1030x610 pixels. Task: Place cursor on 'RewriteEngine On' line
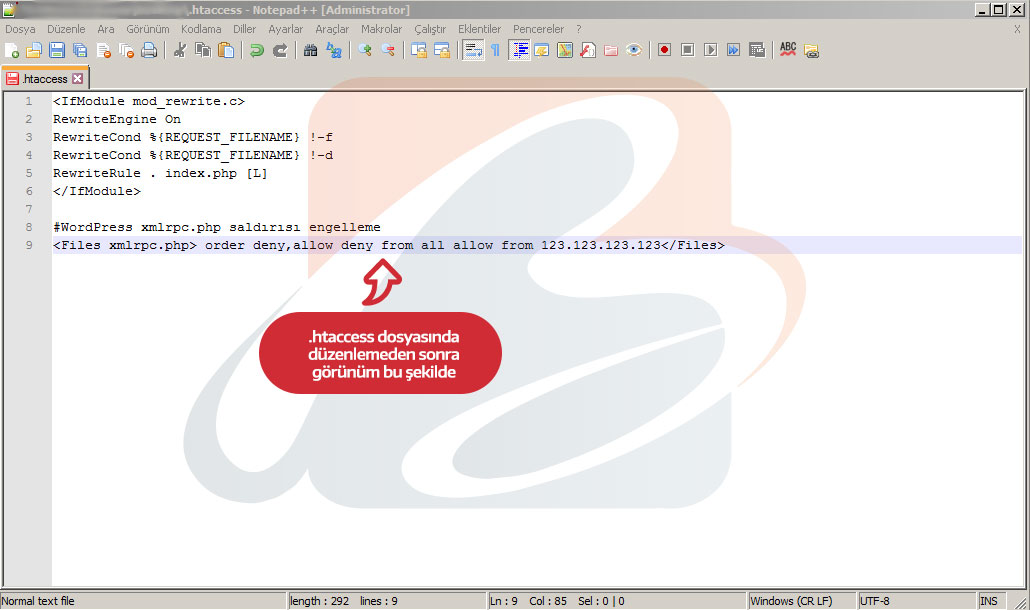click(x=117, y=119)
